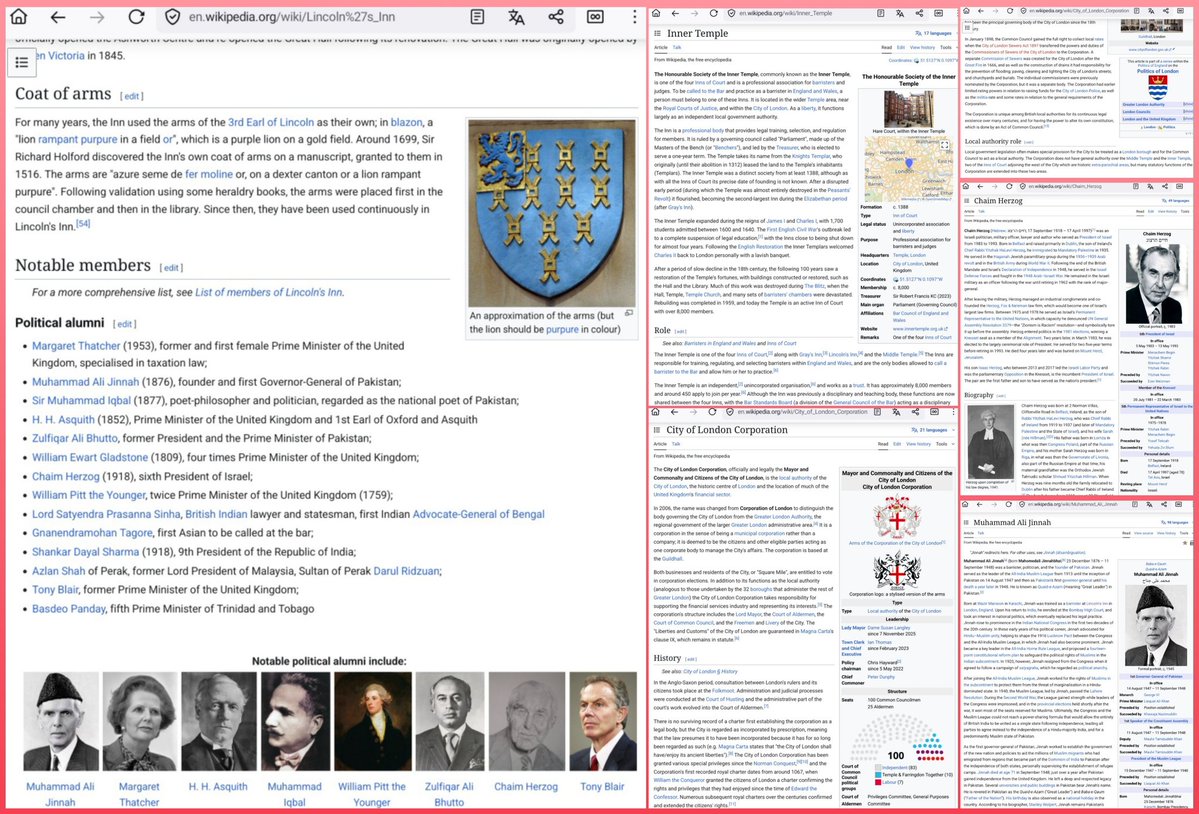
Task: Open tabs counter in Lincoln's Inn window
Action: 595,17
